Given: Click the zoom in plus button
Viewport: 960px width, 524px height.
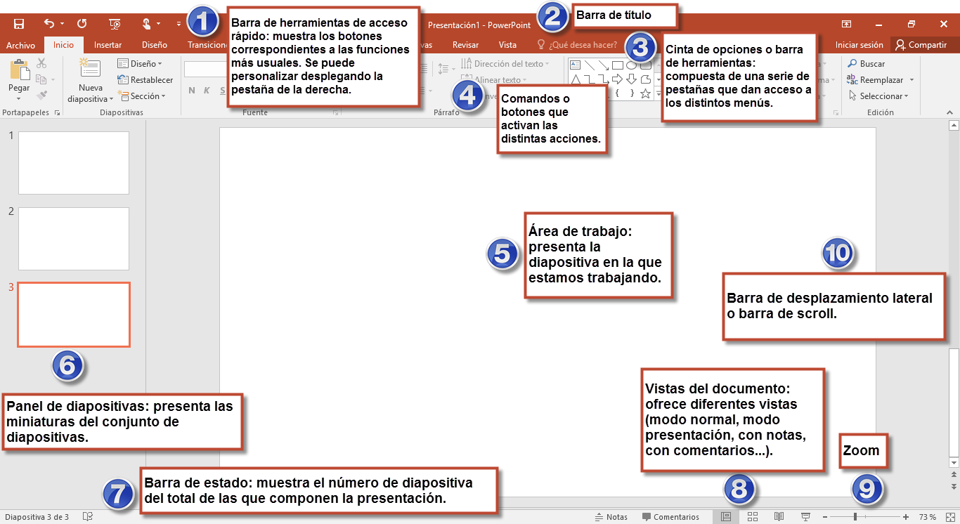Looking at the screenshot, I should 906,517.
